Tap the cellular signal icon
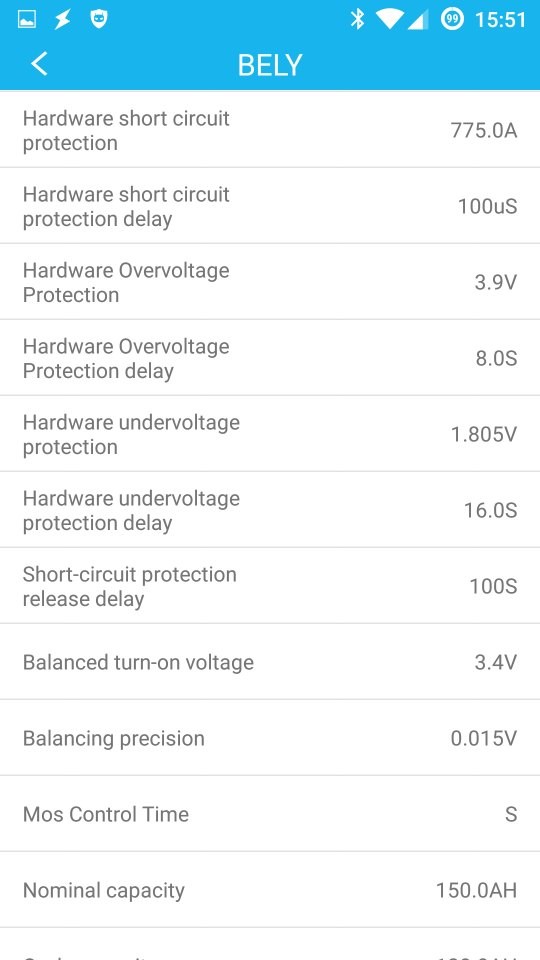The width and height of the screenshot is (540, 960). coord(417,20)
